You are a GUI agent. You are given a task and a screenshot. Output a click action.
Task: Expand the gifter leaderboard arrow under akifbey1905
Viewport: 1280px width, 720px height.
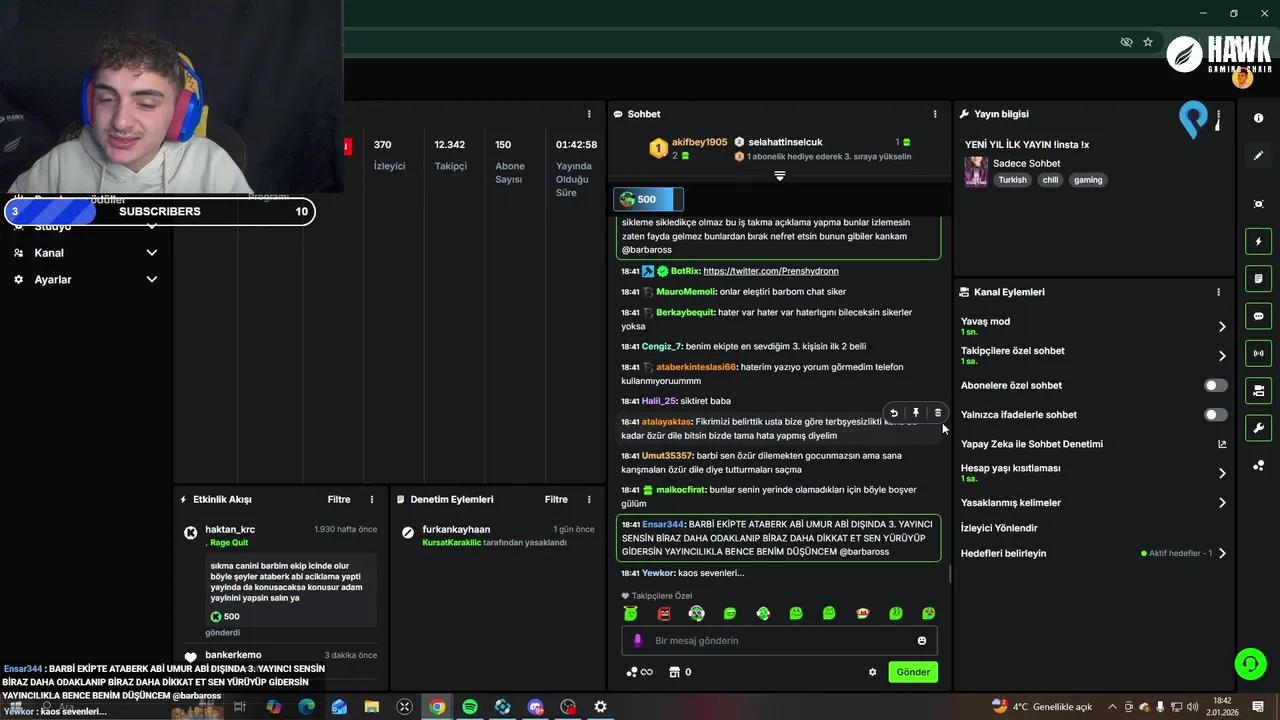pyautogui.click(x=780, y=175)
